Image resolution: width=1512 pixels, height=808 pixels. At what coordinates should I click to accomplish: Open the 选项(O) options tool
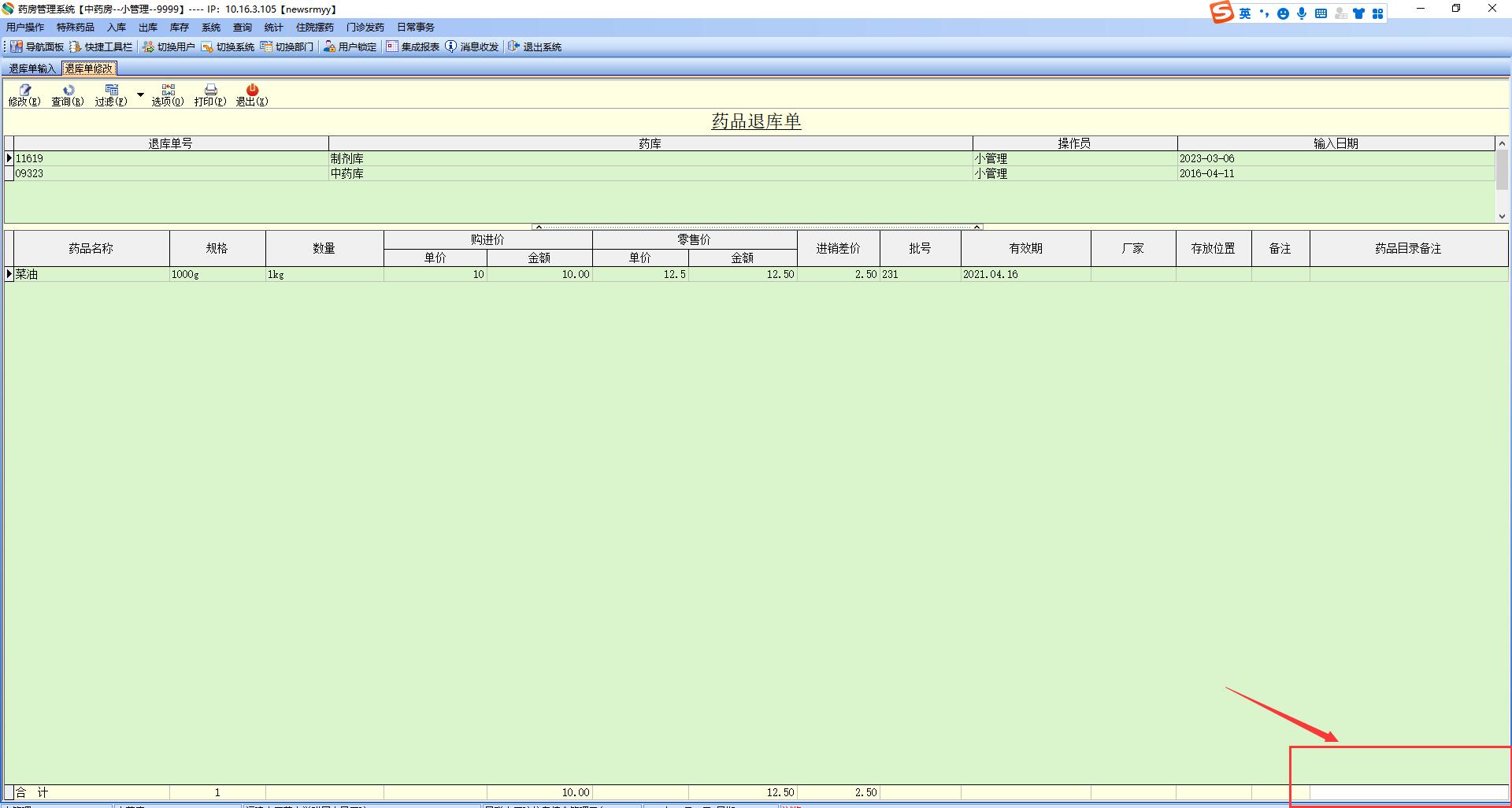coord(168,95)
